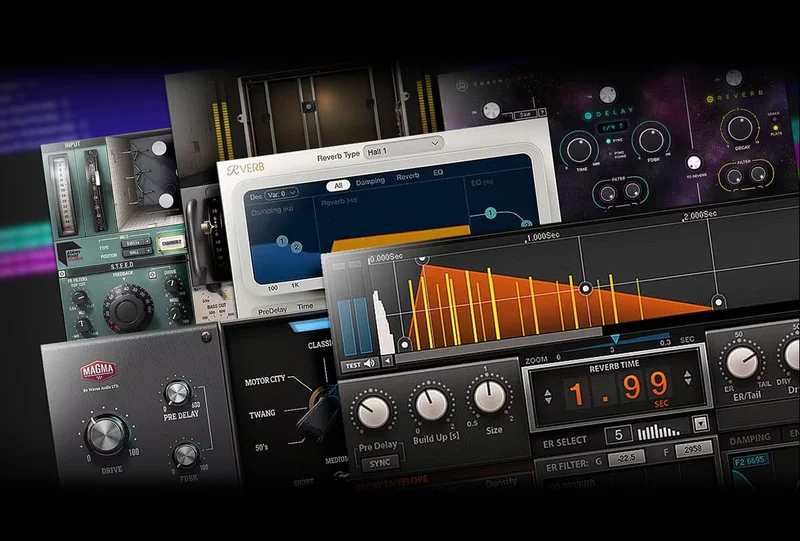Viewport: 800px width, 541px height.
Task: Open the mic POSITION dropdown showing WALL
Action: tap(137, 253)
